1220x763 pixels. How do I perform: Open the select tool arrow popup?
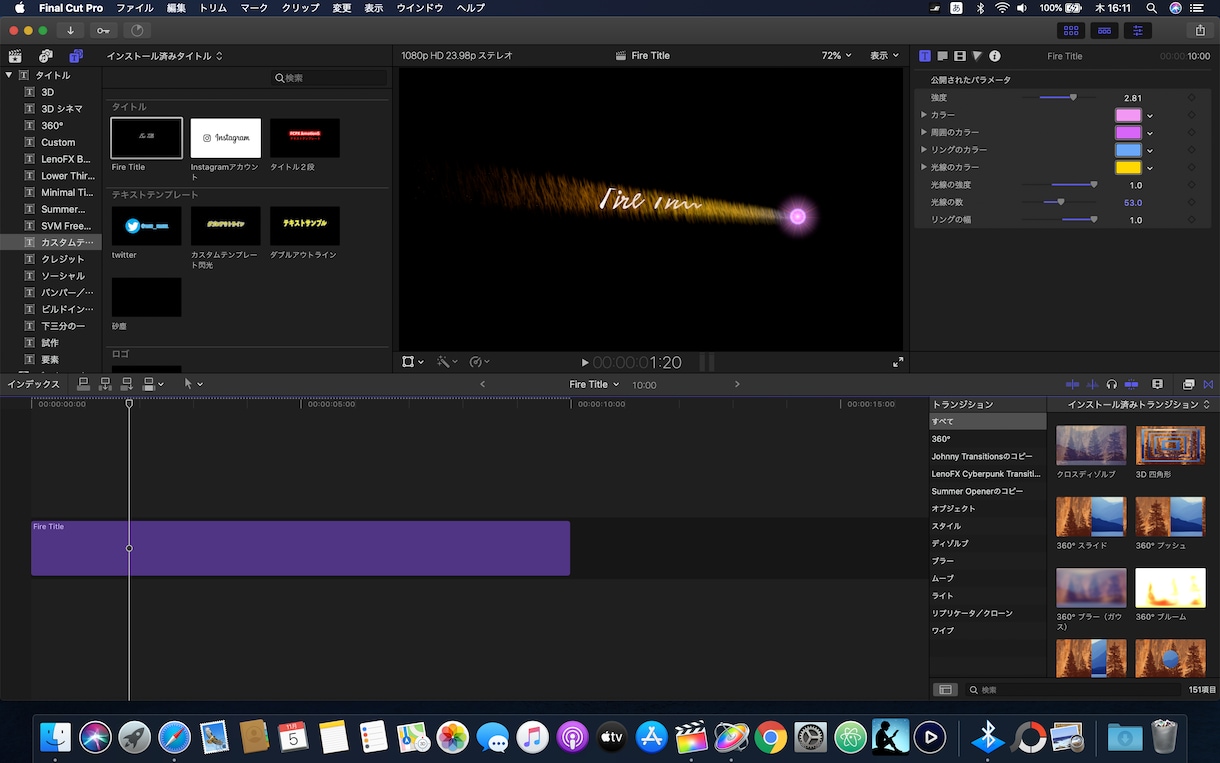tap(193, 384)
